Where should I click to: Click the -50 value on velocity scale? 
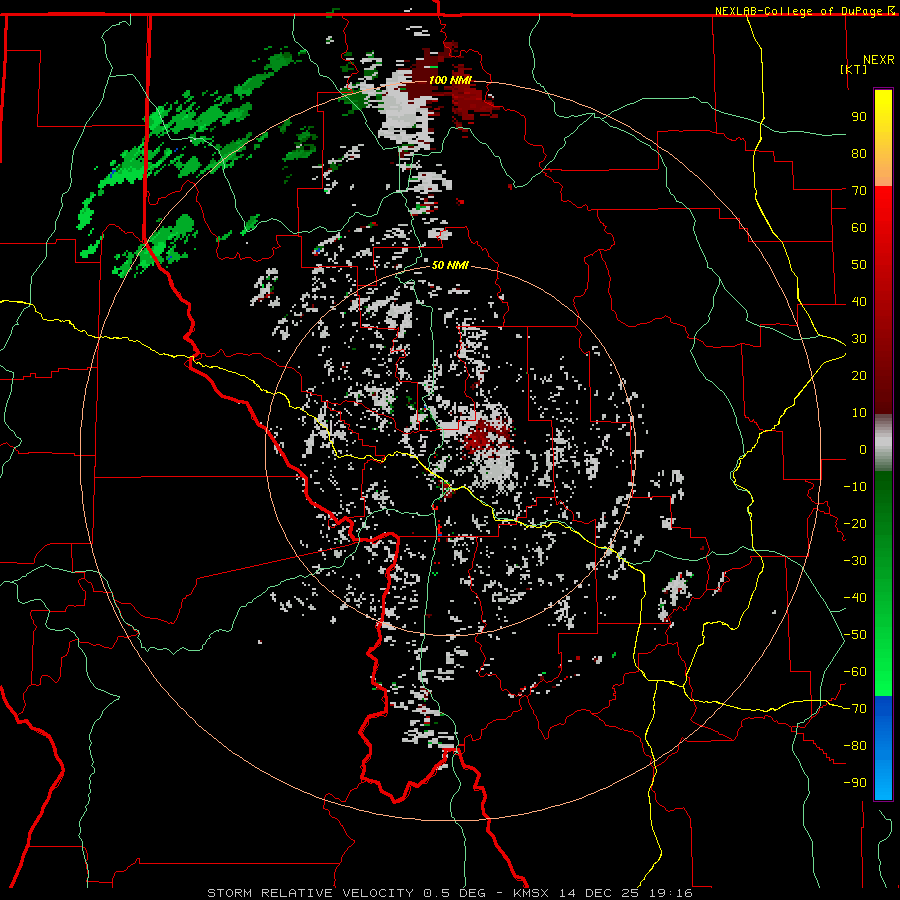tap(855, 635)
